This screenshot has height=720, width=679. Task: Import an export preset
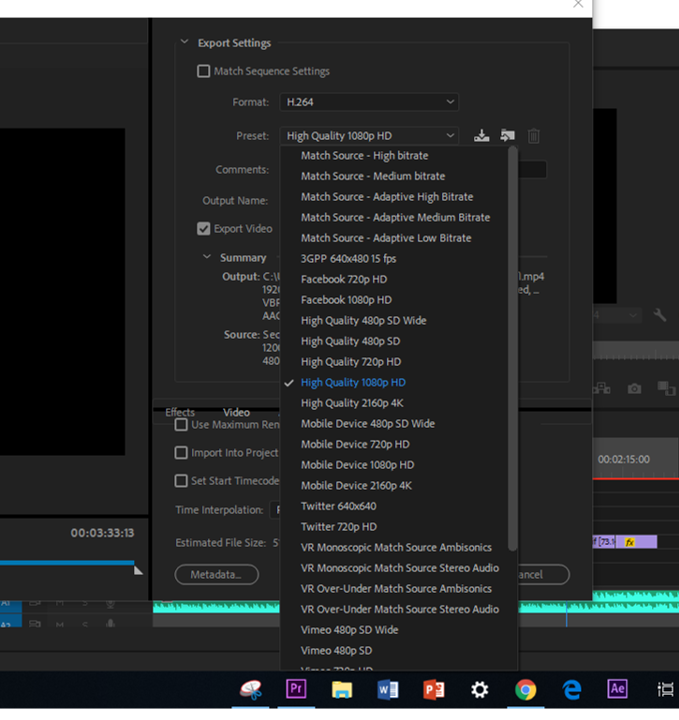tap(507, 136)
